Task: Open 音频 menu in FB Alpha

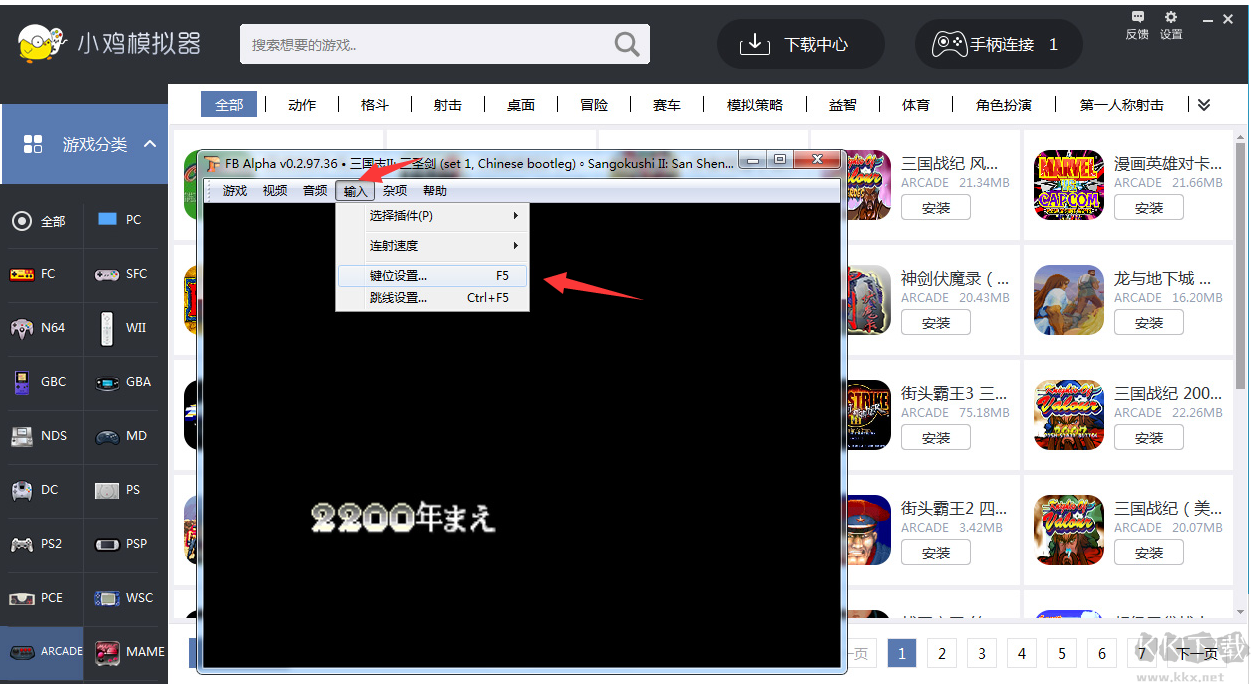Action: [x=315, y=190]
